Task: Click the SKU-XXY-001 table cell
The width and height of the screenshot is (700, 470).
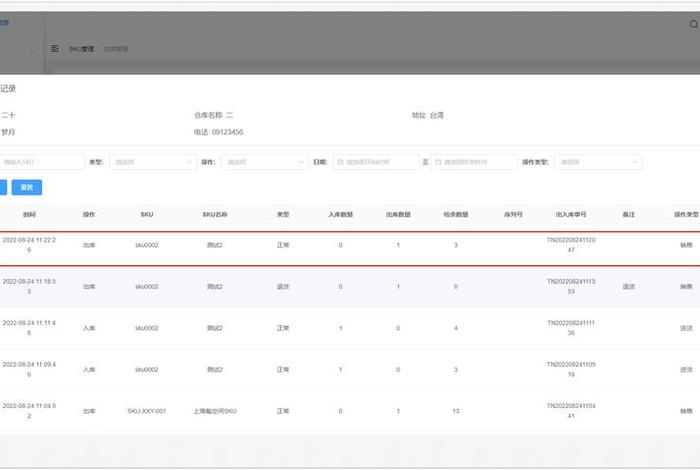Action: [x=146, y=411]
